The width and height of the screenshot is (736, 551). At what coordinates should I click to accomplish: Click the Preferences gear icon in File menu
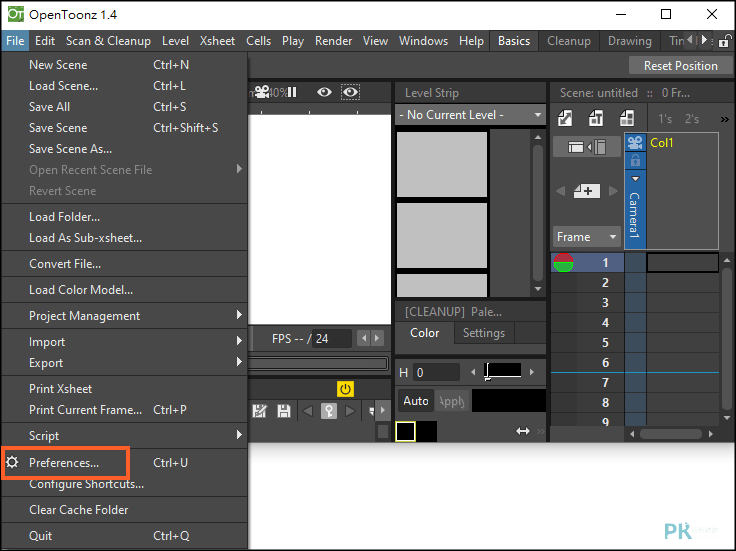click(x=12, y=462)
